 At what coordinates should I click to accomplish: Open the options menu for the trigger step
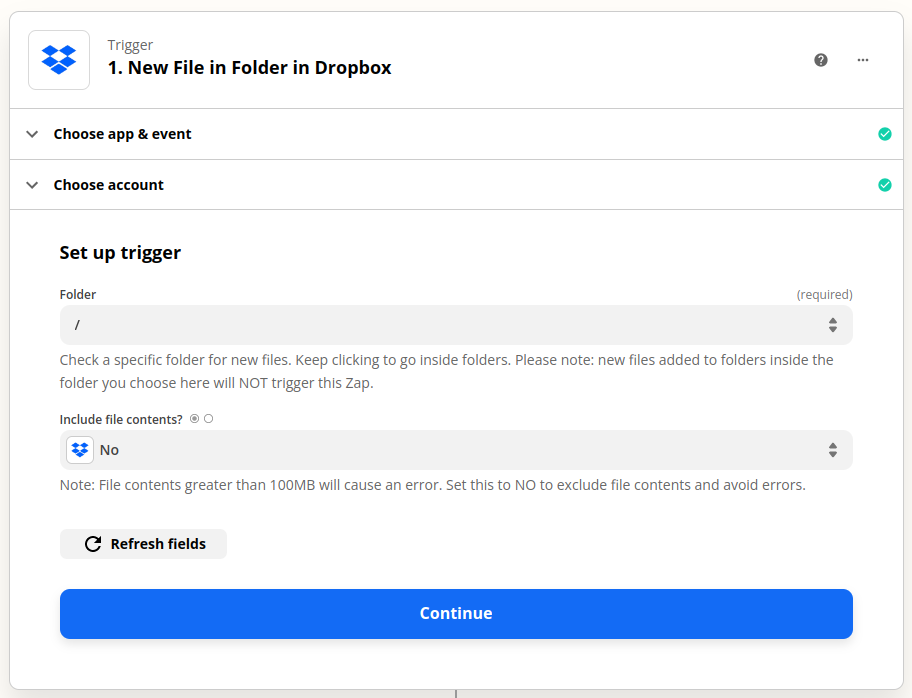[862, 60]
